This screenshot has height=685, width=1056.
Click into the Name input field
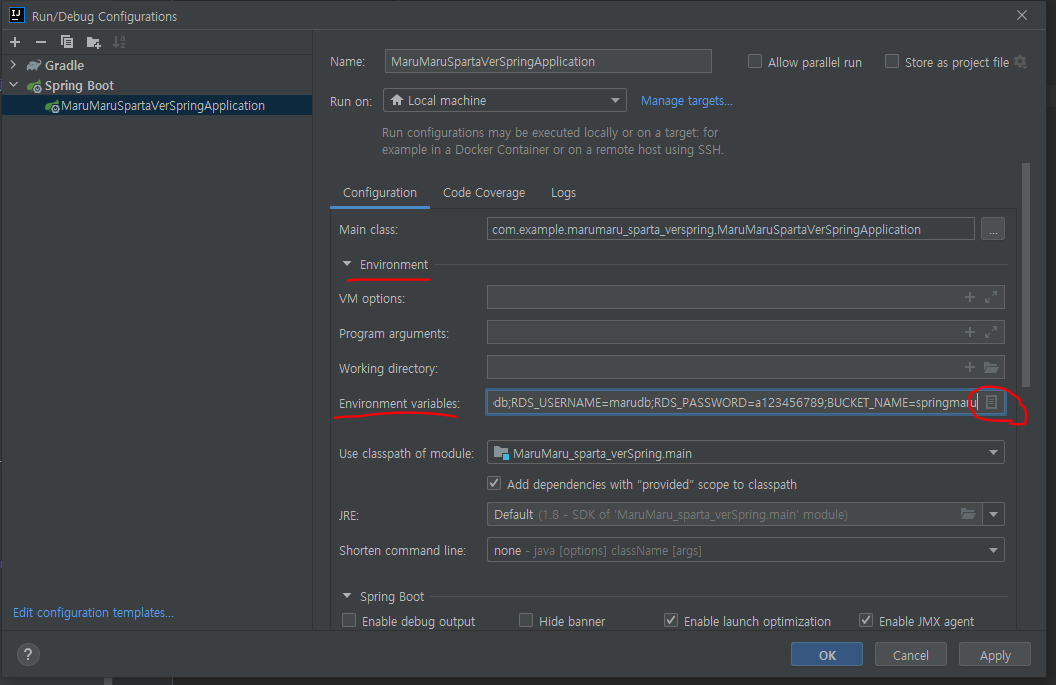(x=548, y=61)
